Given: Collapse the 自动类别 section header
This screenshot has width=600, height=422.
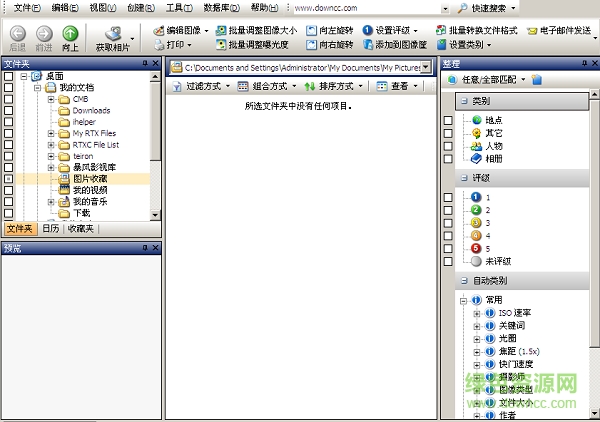Looking at the screenshot, I should (x=465, y=281).
